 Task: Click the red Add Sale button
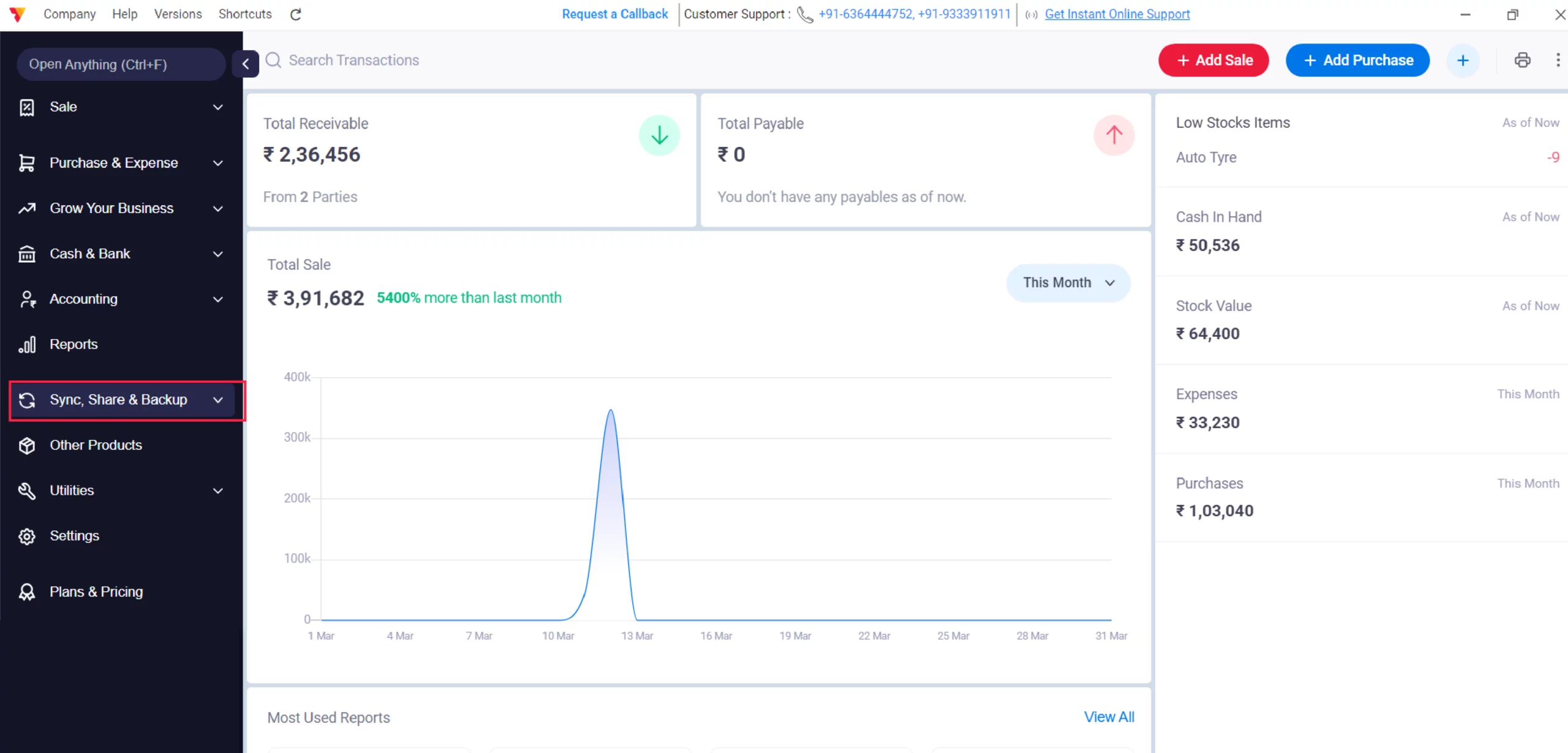pos(1213,60)
